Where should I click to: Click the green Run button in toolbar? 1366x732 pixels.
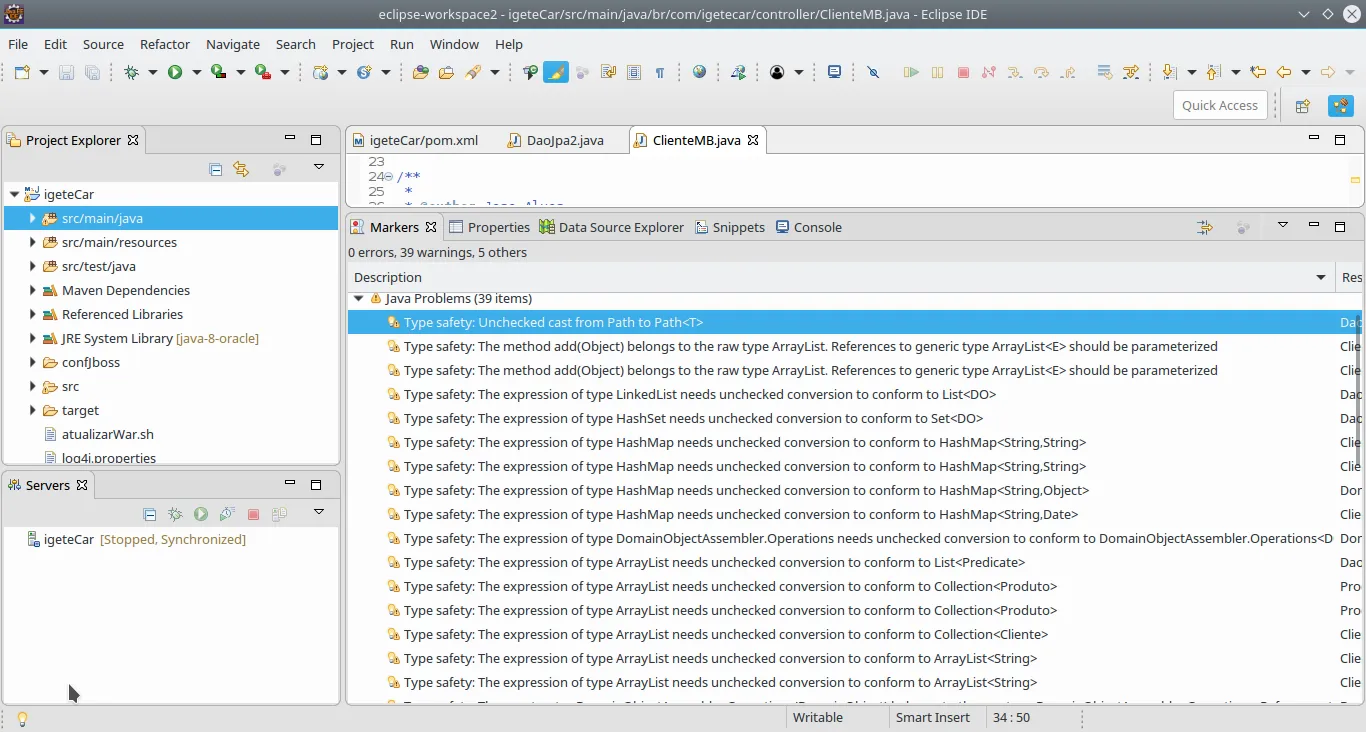(175, 72)
